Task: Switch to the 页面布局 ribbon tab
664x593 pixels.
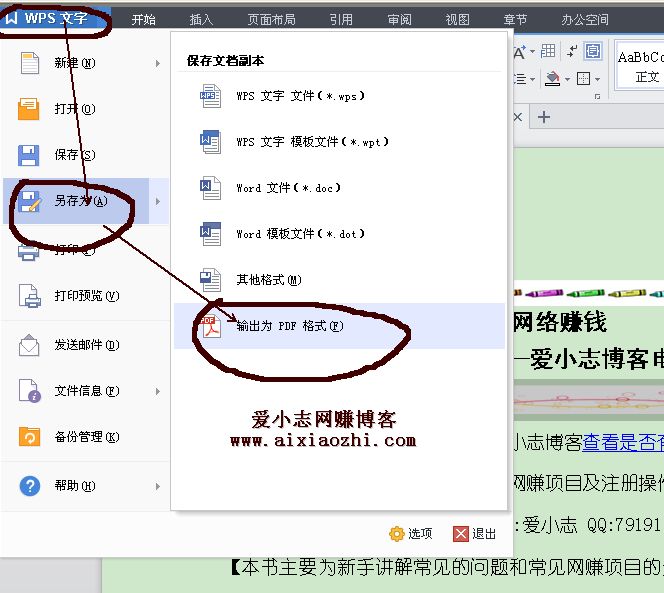Action: click(x=271, y=19)
